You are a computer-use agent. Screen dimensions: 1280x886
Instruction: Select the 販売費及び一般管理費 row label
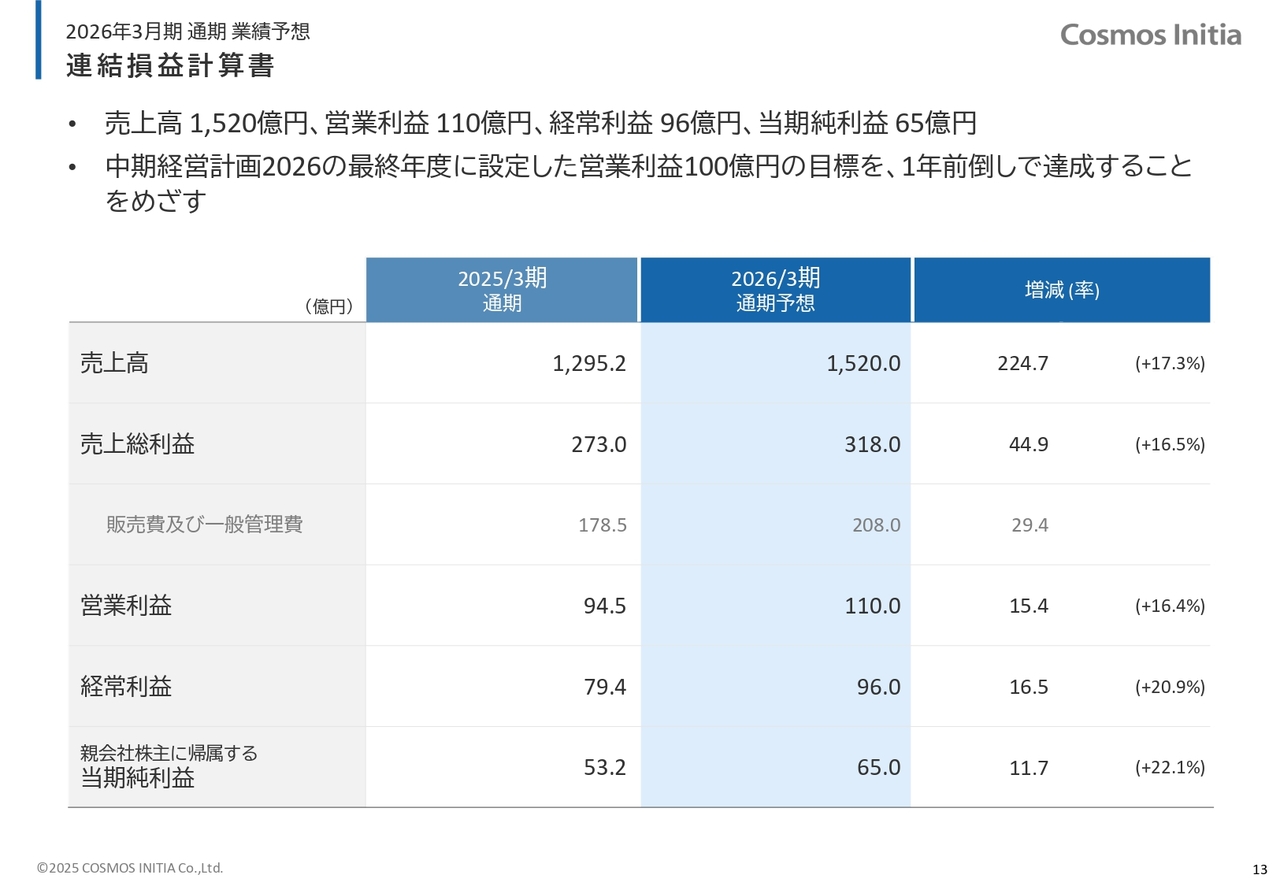coord(204,524)
